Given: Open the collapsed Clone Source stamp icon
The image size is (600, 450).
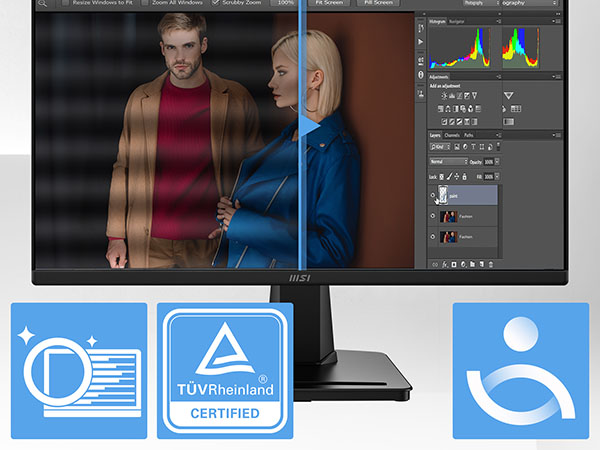Looking at the screenshot, I should [421, 94].
